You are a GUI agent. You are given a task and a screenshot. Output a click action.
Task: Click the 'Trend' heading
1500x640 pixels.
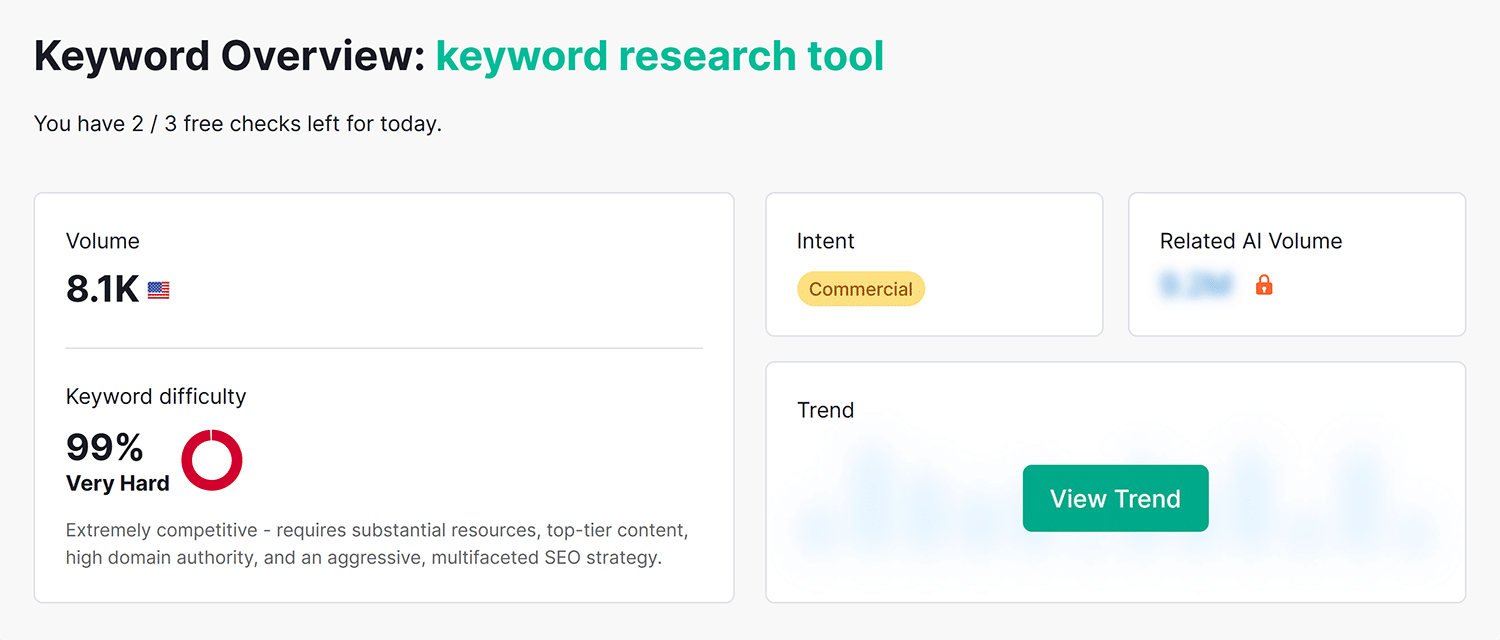826,410
